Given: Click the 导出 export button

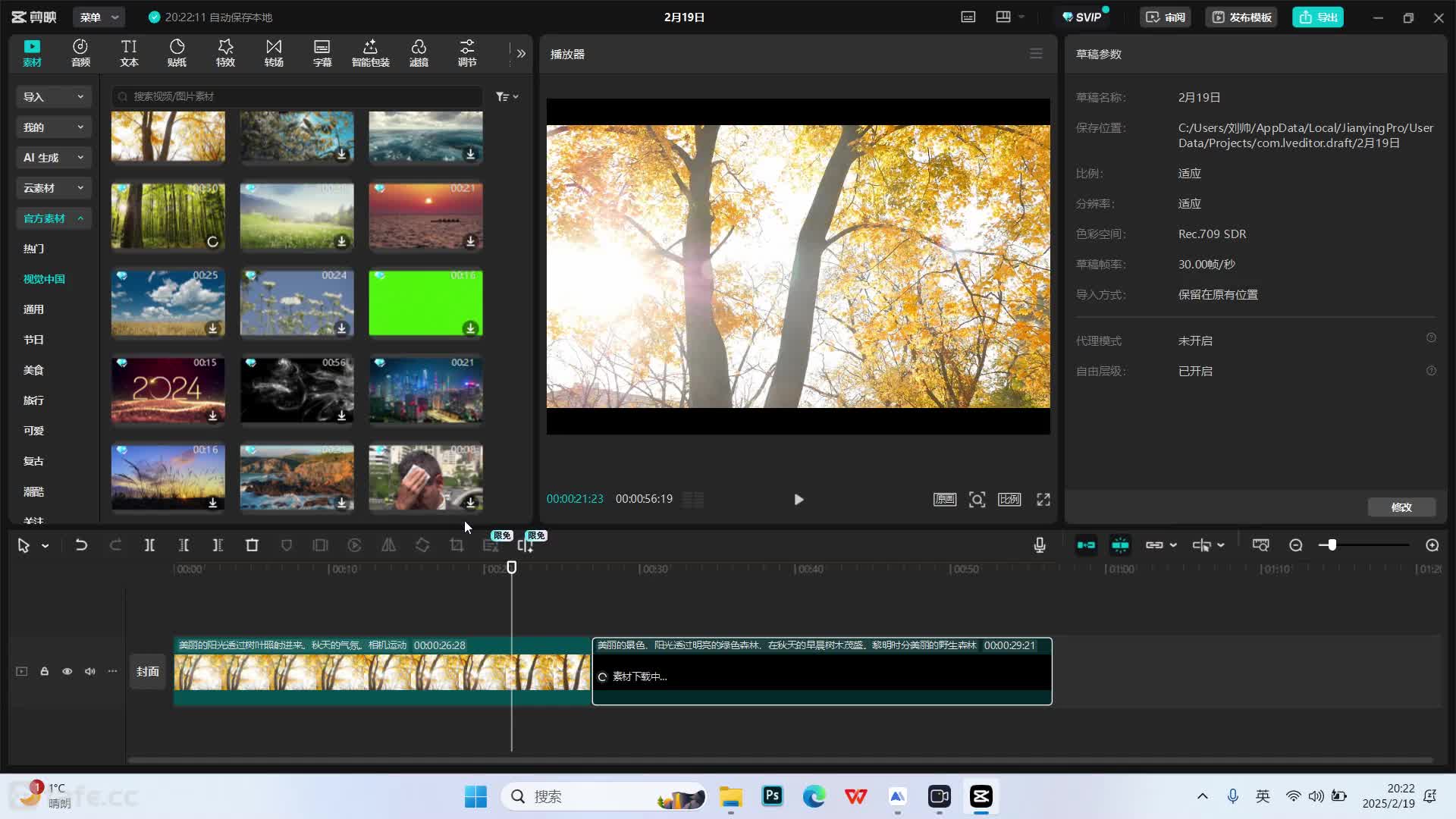Looking at the screenshot, I should point(1318,17).
